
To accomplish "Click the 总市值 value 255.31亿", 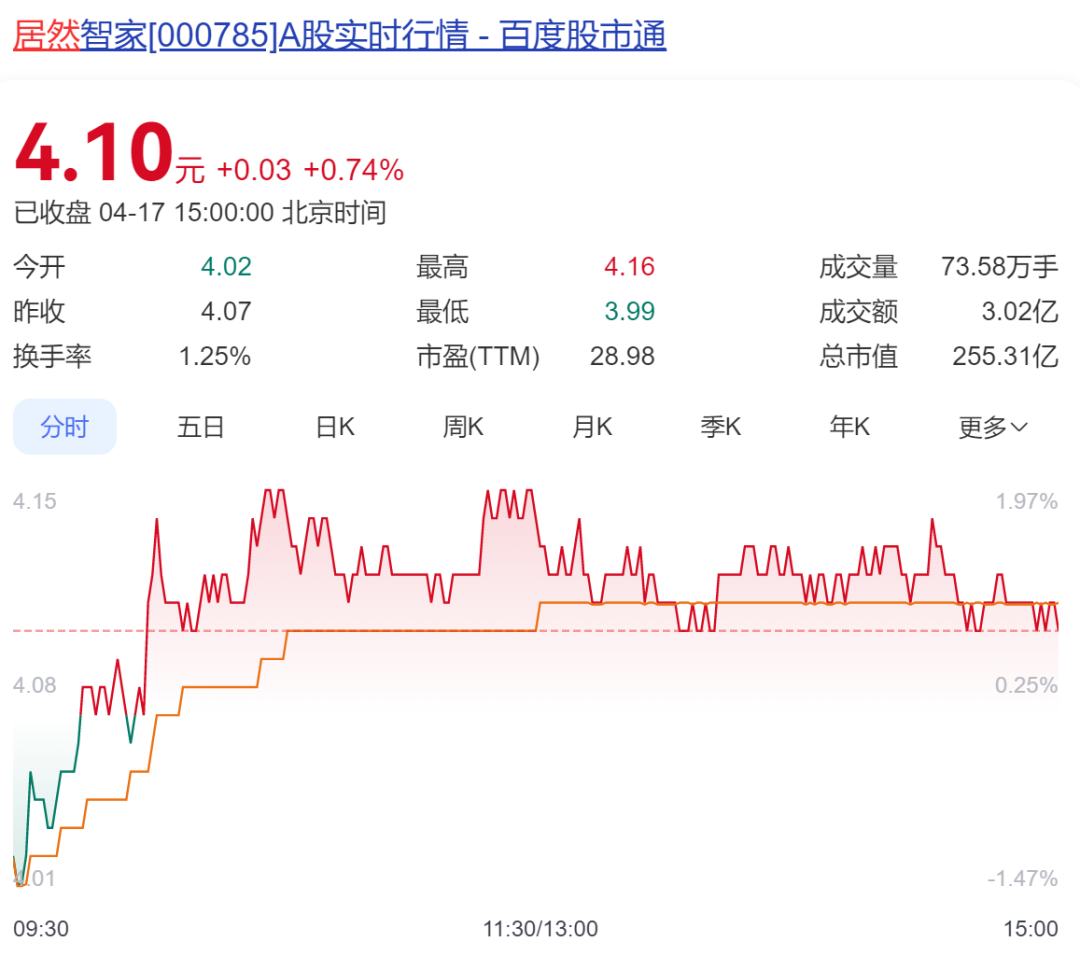I will tap(1006, 357).
